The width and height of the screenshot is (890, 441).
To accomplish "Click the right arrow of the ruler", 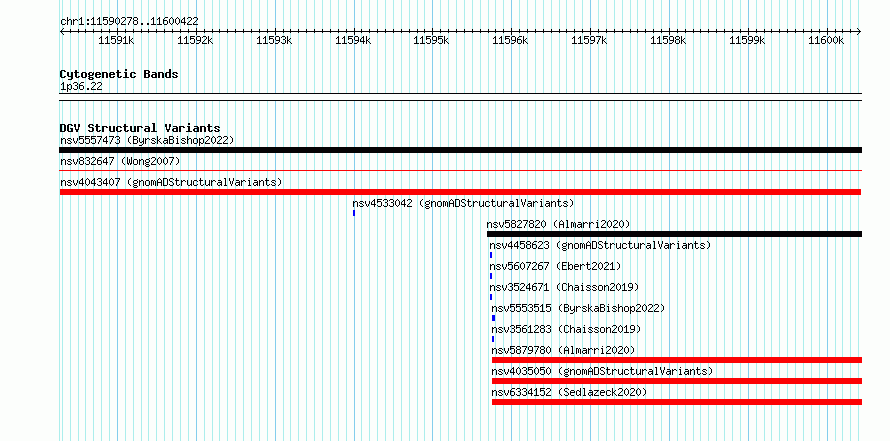I will click(x=859, y=31).
